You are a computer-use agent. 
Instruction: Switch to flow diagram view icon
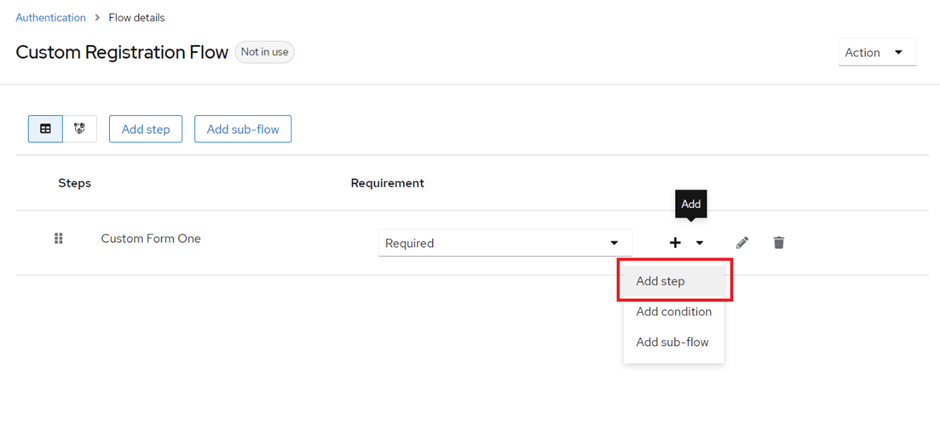pos(80,129)
